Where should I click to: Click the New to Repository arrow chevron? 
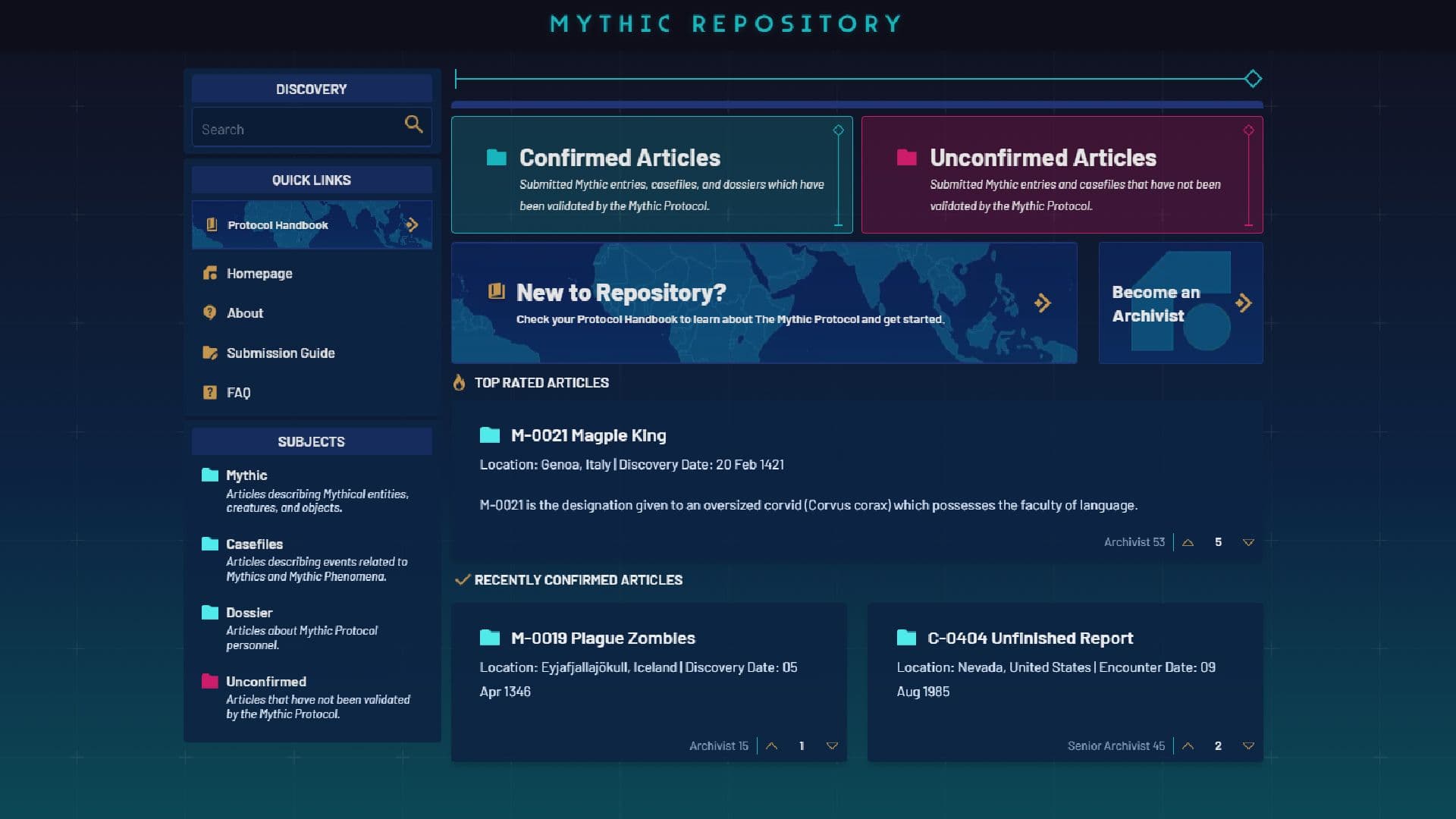[1043, 303]
